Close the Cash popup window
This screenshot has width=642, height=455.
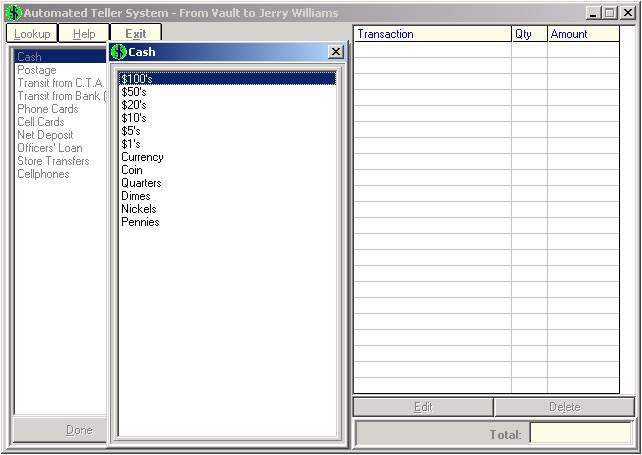(336, 52)
